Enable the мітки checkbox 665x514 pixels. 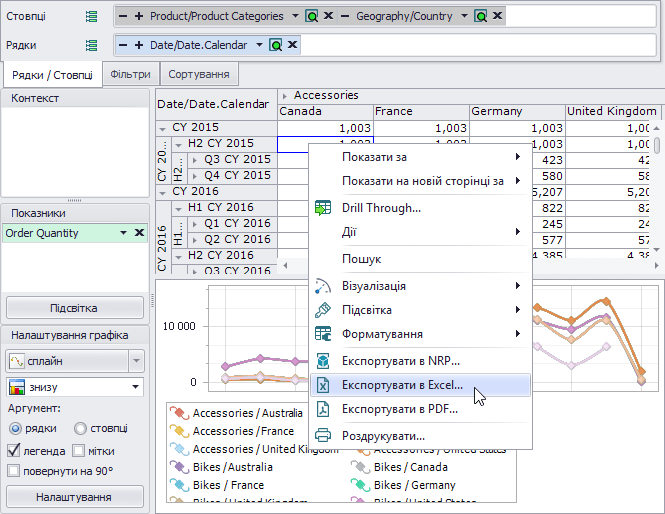[x=78, y=451]
